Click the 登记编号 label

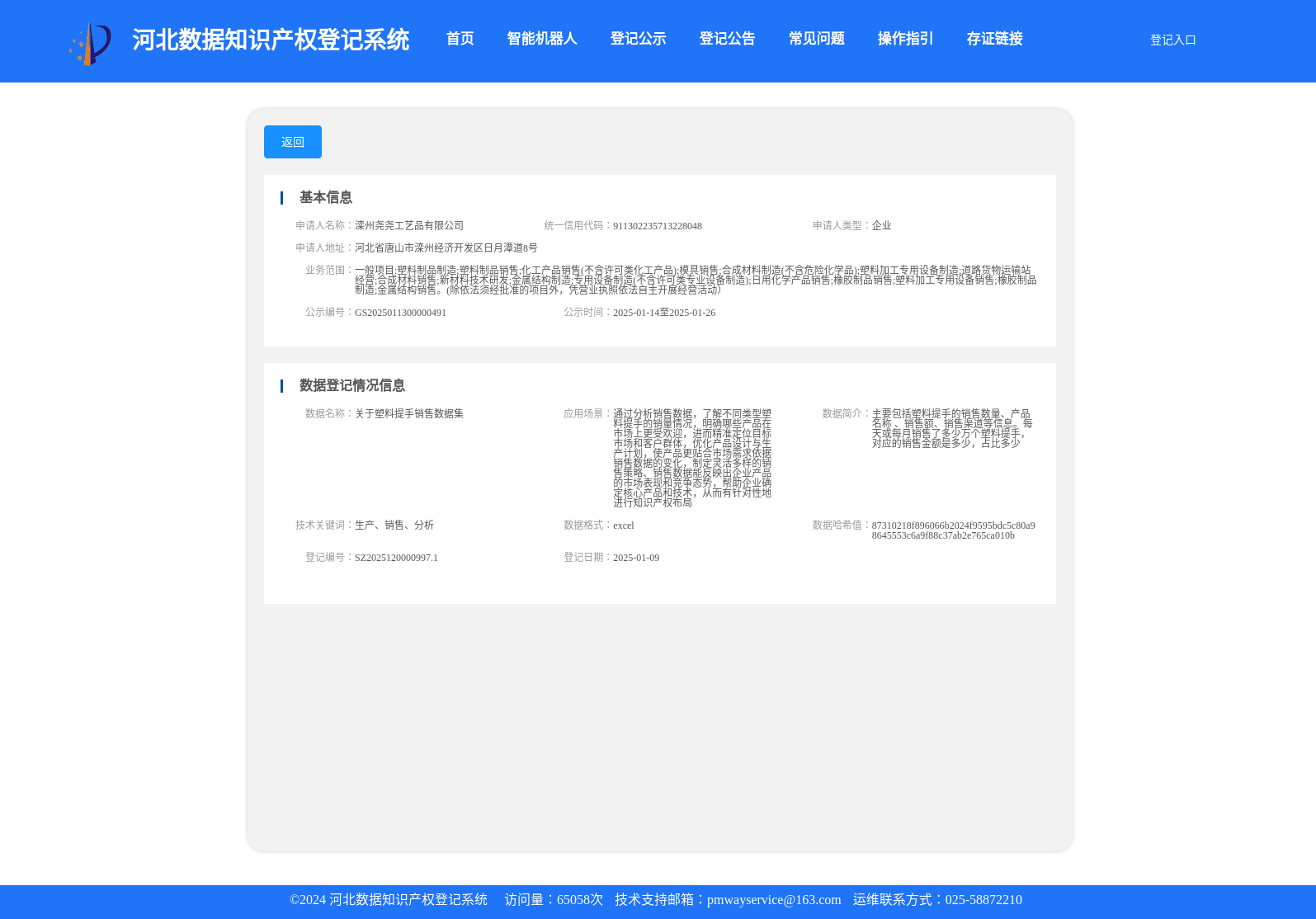[x=329, y=557]
